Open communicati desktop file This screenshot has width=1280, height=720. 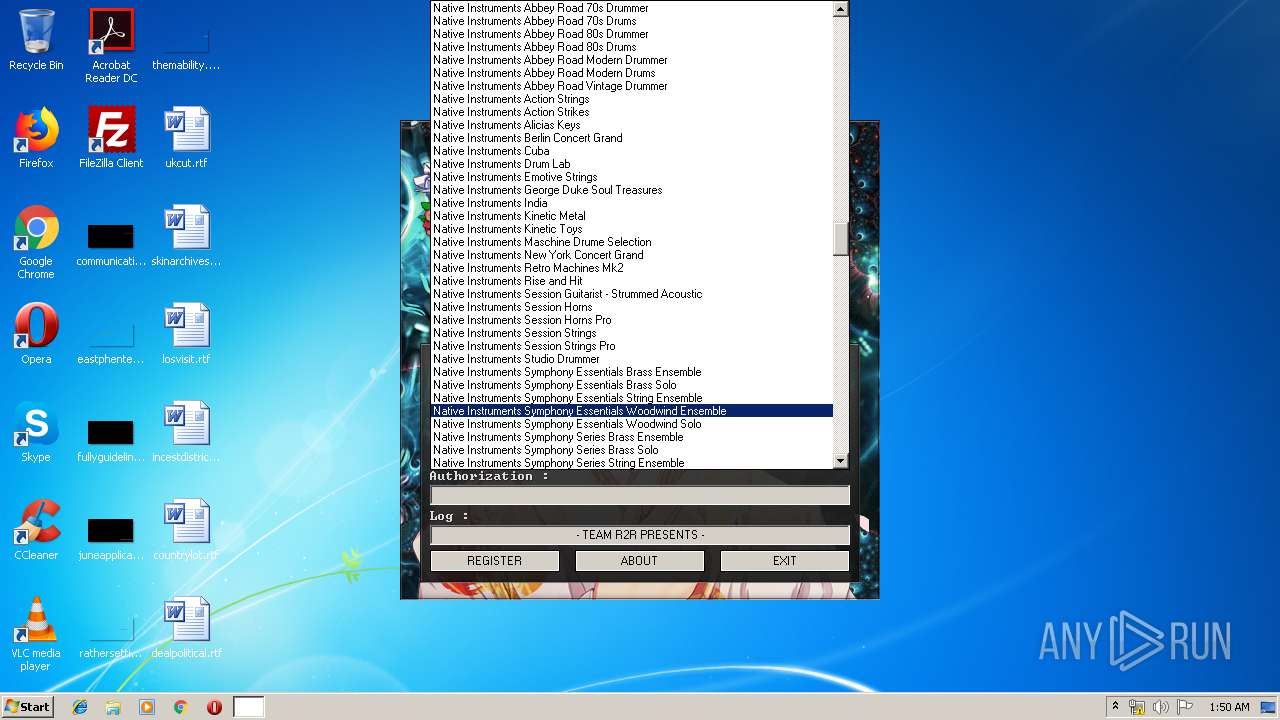pyautogui.click(x=111, y=242)
